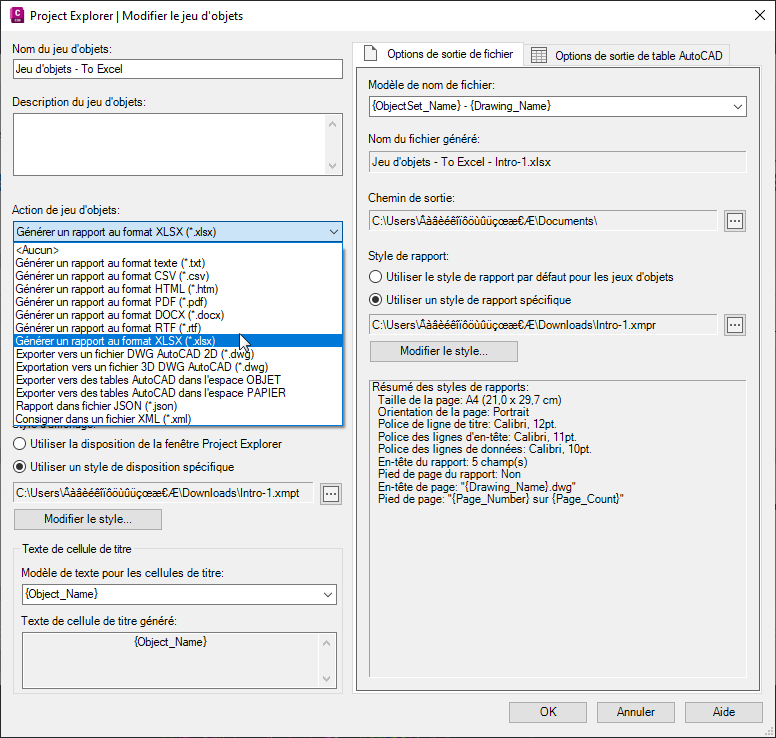Screen dimensions: 776x738
Task: Click 'Orientation de la page: Portrait' line
Action: pyautogui.click(x=453, y=412)
